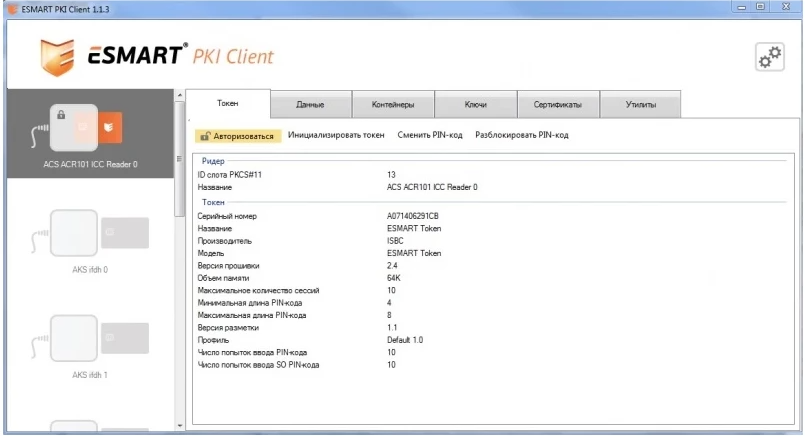Click the Производитель label
Image resolution: width=805 pixels, height=436 pixels.
(224, 241)
